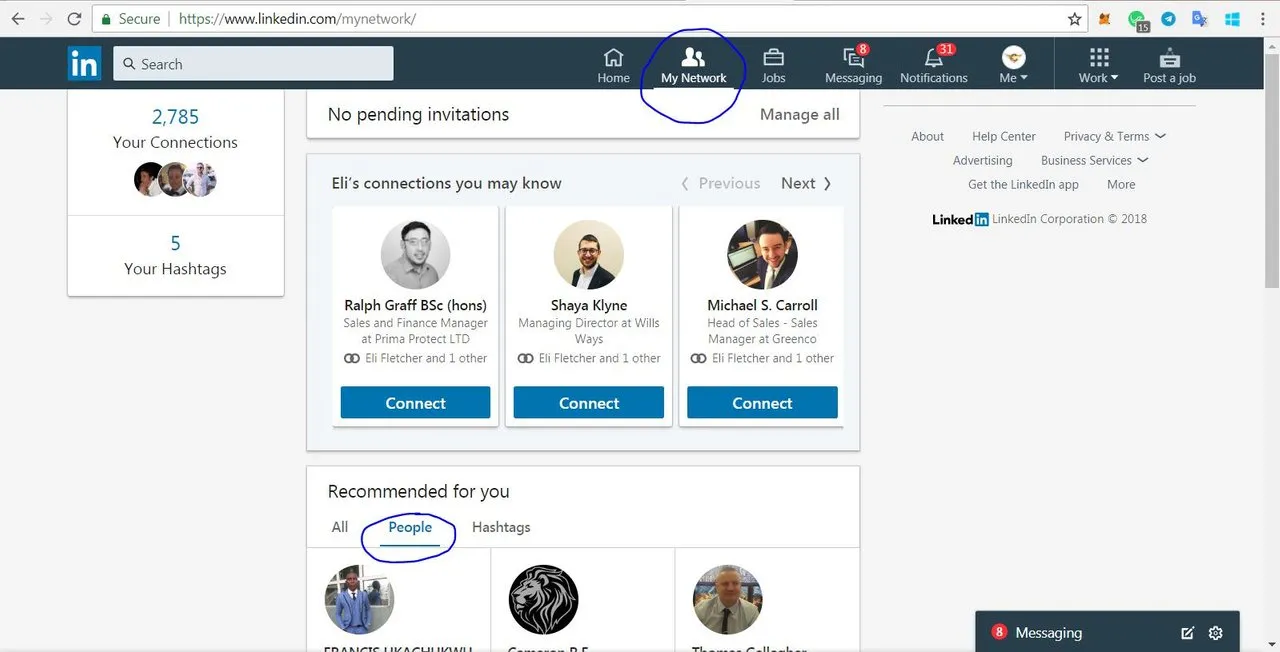Screen dimensions: 1280x652
Task: Click Get the LinkedIn app link
Action: coord(1023,184)
